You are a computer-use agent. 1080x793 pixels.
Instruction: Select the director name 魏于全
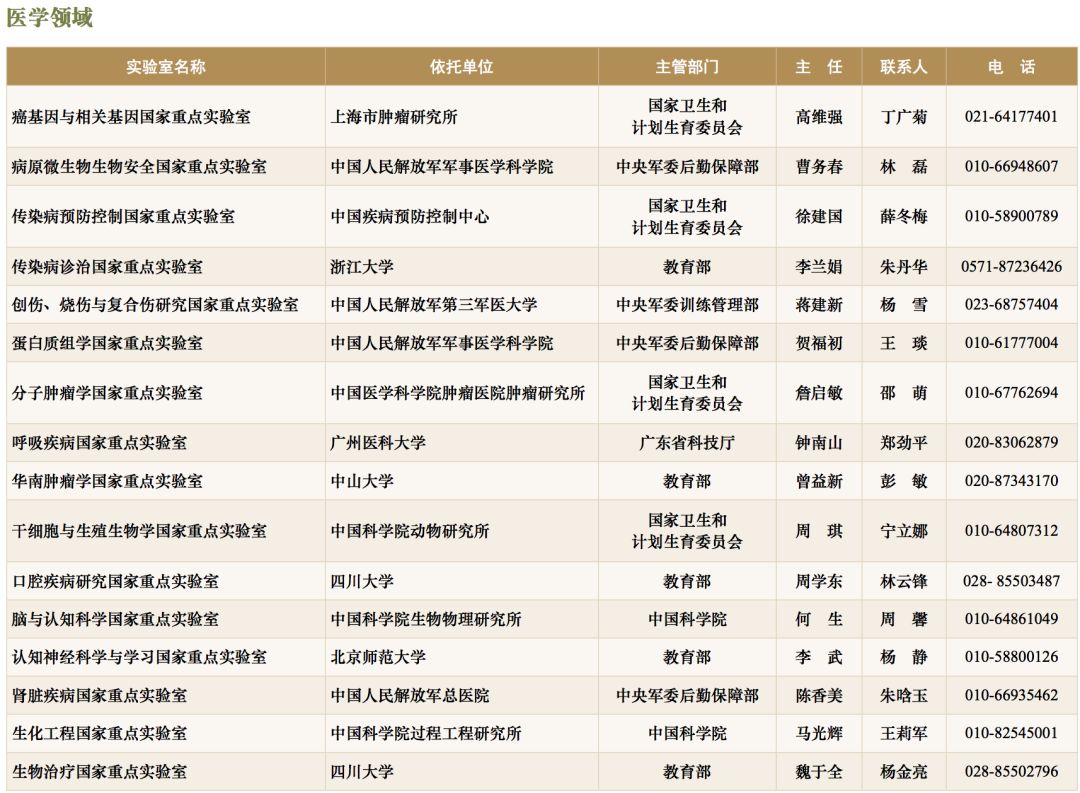coord(819,771)
